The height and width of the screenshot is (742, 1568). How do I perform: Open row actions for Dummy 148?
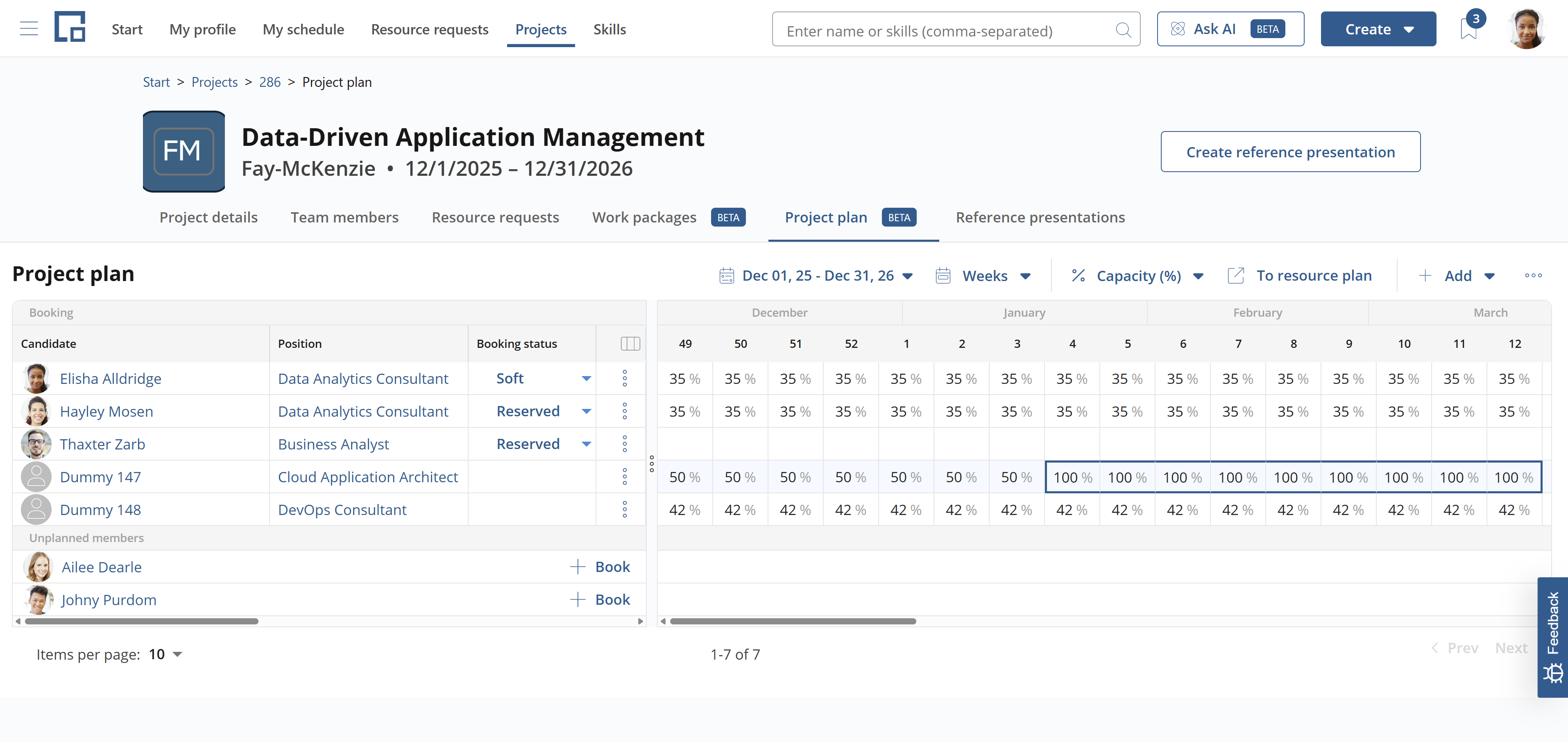[625, 510]
